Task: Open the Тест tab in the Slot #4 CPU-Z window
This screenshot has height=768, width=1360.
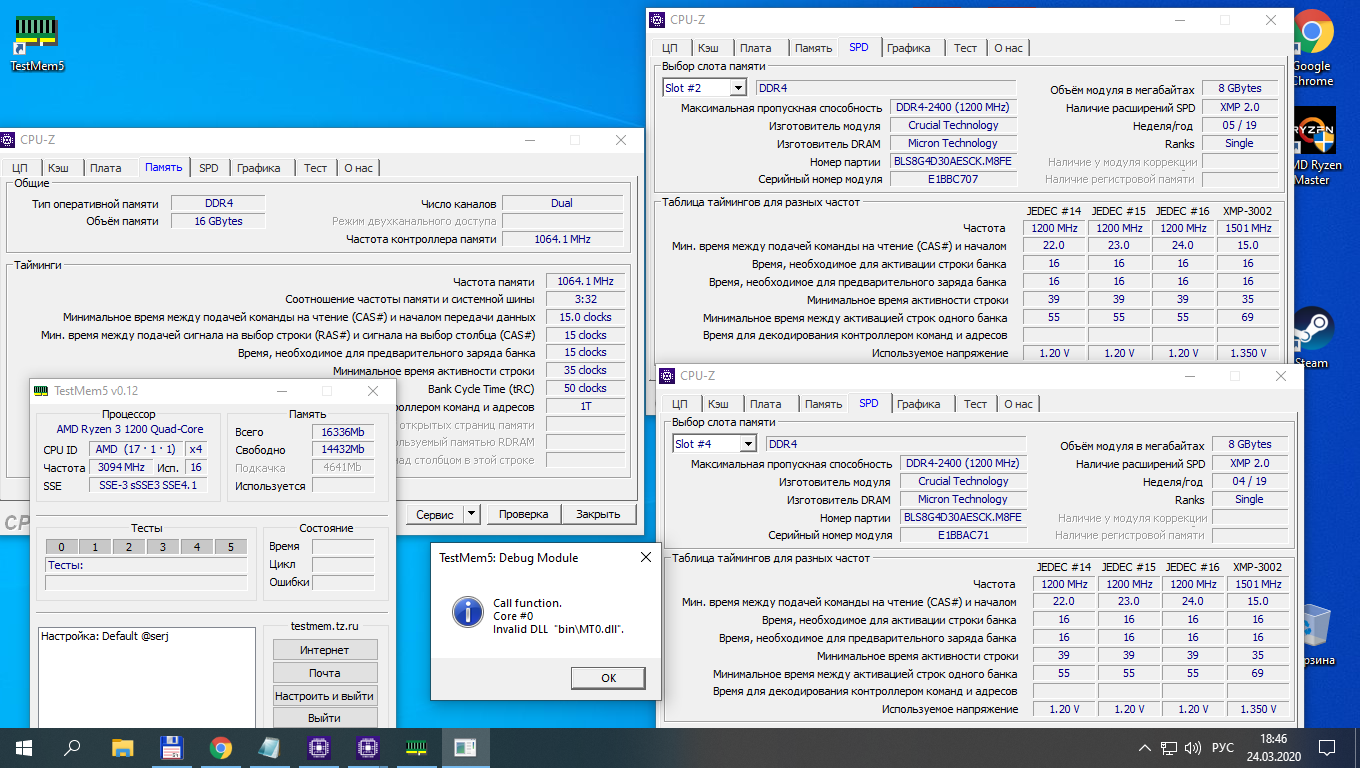Action: click(975, 404)
